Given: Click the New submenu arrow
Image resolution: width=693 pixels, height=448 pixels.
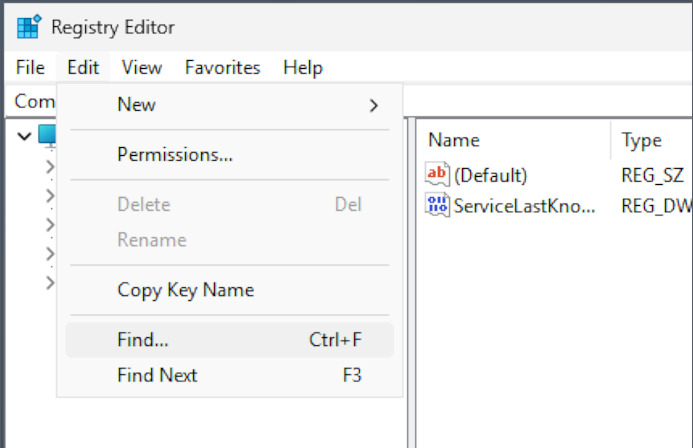Looking at the screenshot, I should click(x=374, y=106).
